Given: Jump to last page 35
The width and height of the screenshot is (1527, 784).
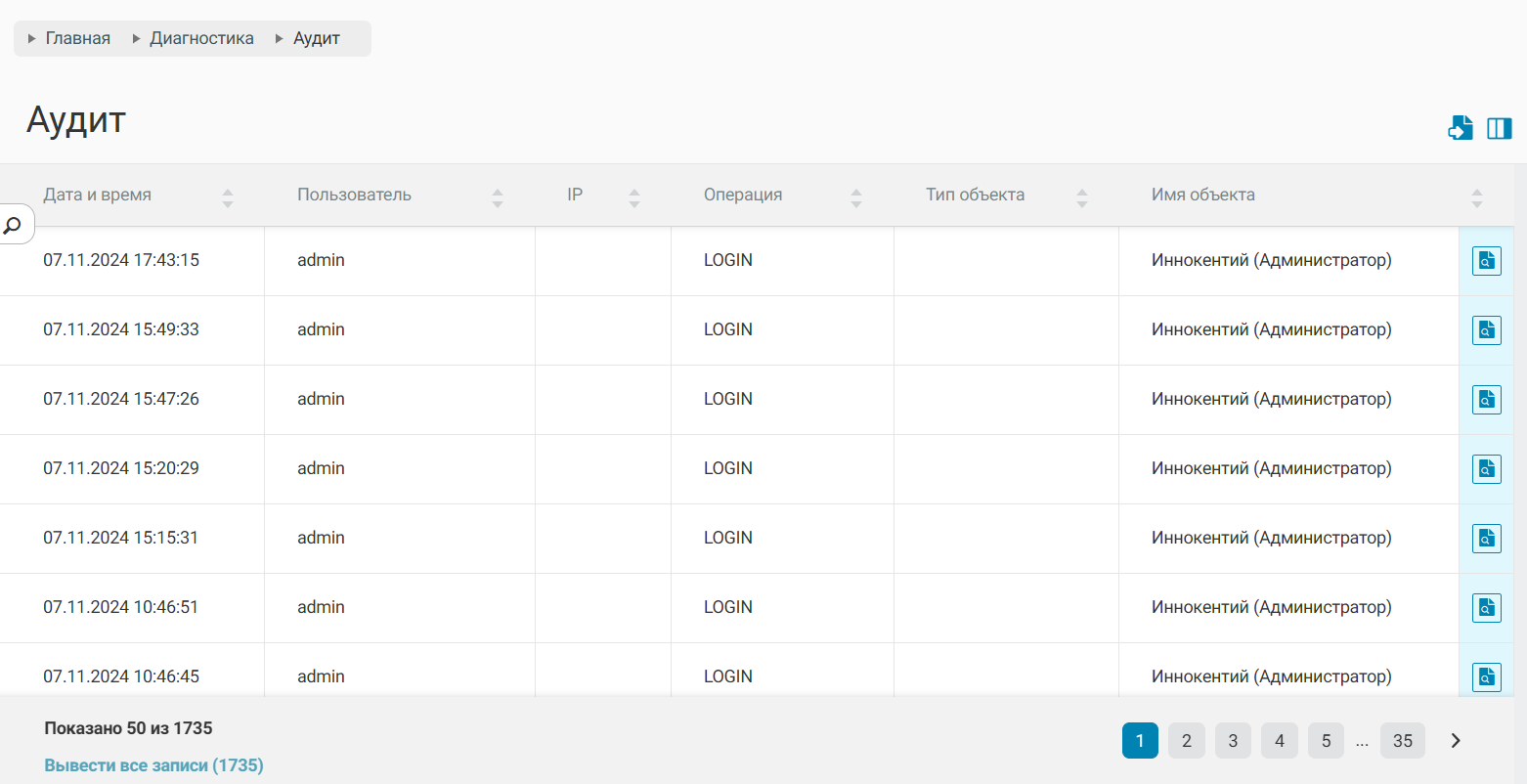Looking at the screenshot, I should [1402, 741].
